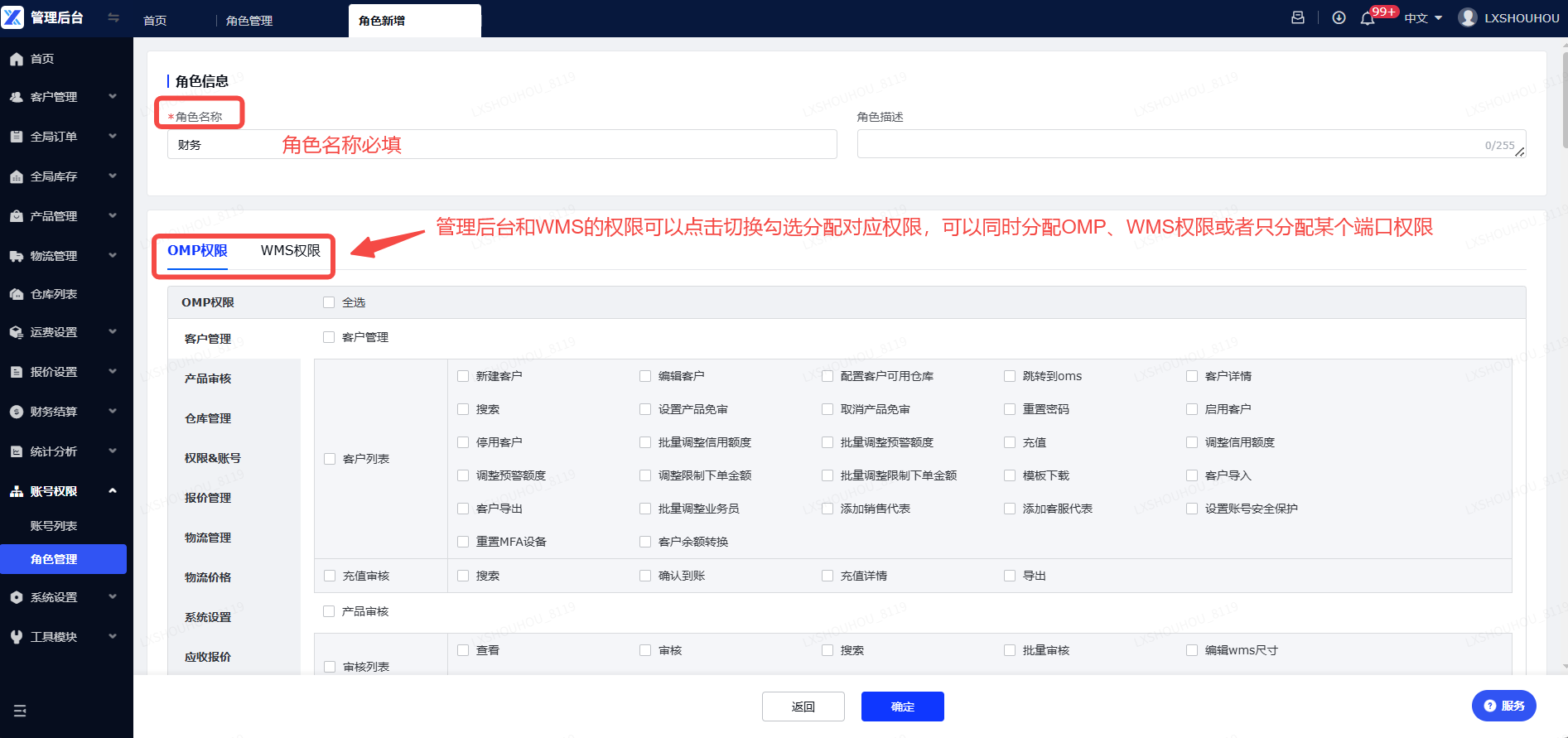
Task: Click the 财务结算 coin icon
Action: pos(17,412)
